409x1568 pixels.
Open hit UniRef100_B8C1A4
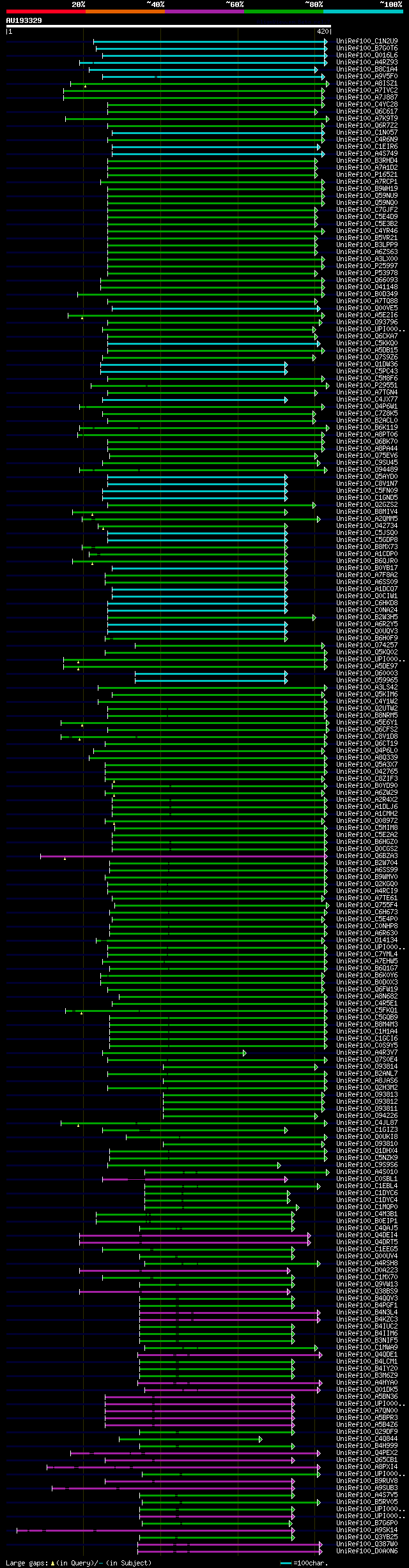pos(367,70)
